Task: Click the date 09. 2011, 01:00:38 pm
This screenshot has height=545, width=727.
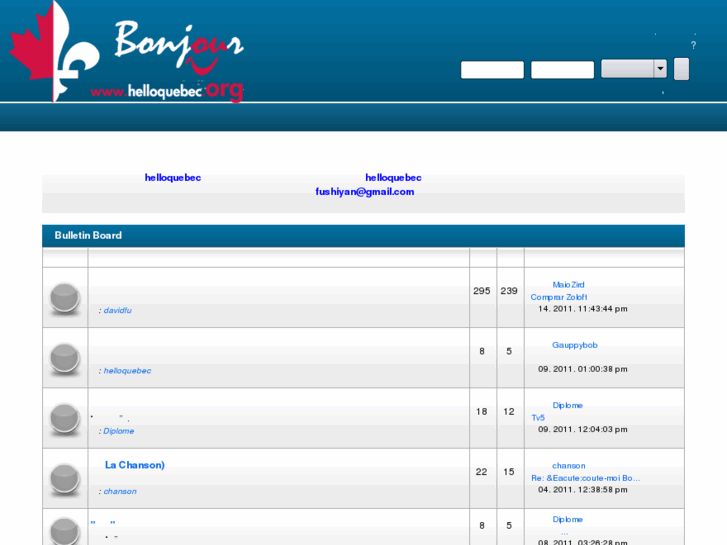Action: (583, 369)
